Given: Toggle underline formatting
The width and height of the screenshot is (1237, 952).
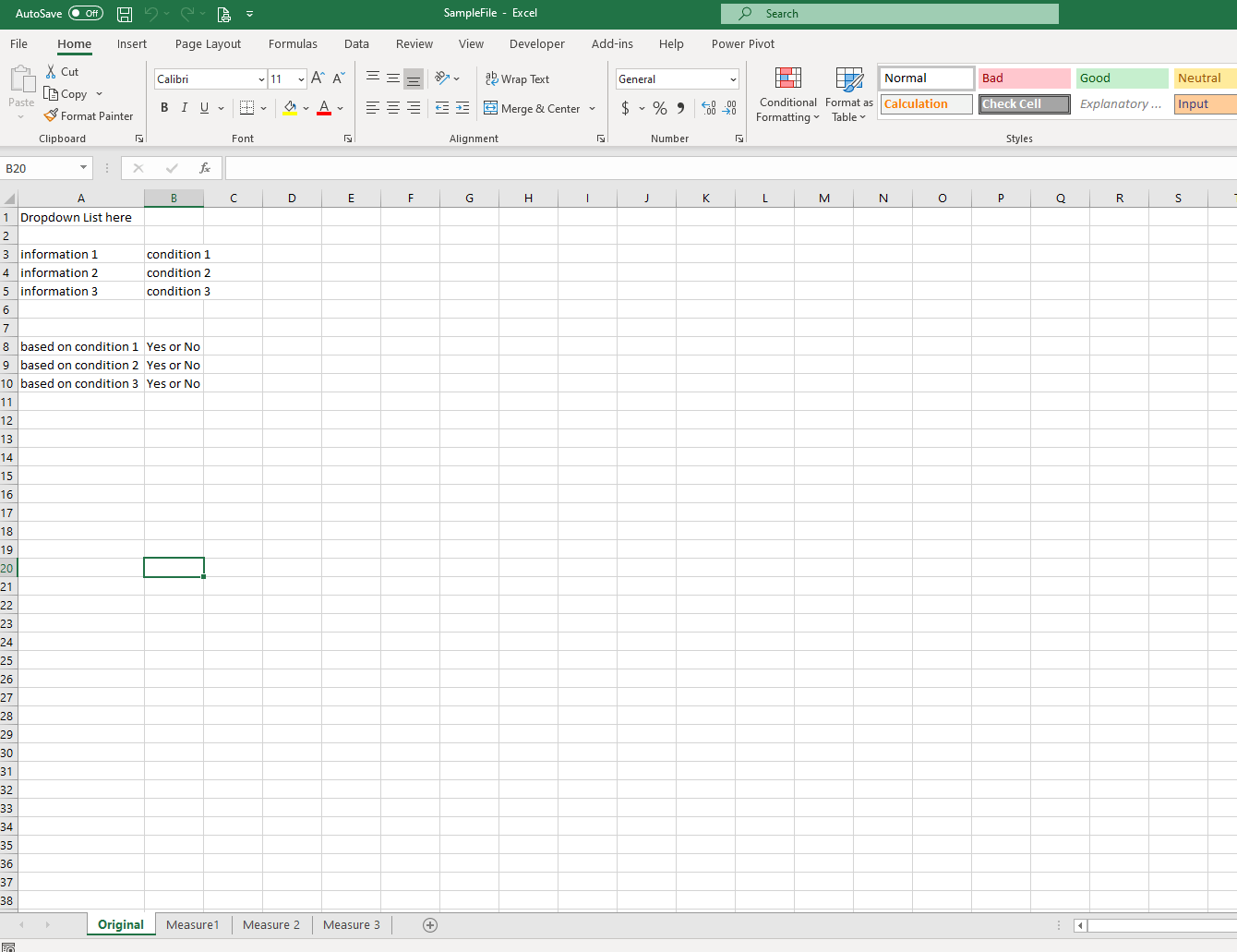Looking at the screenshot, I should pyautogui.click(x=203, y=108).
